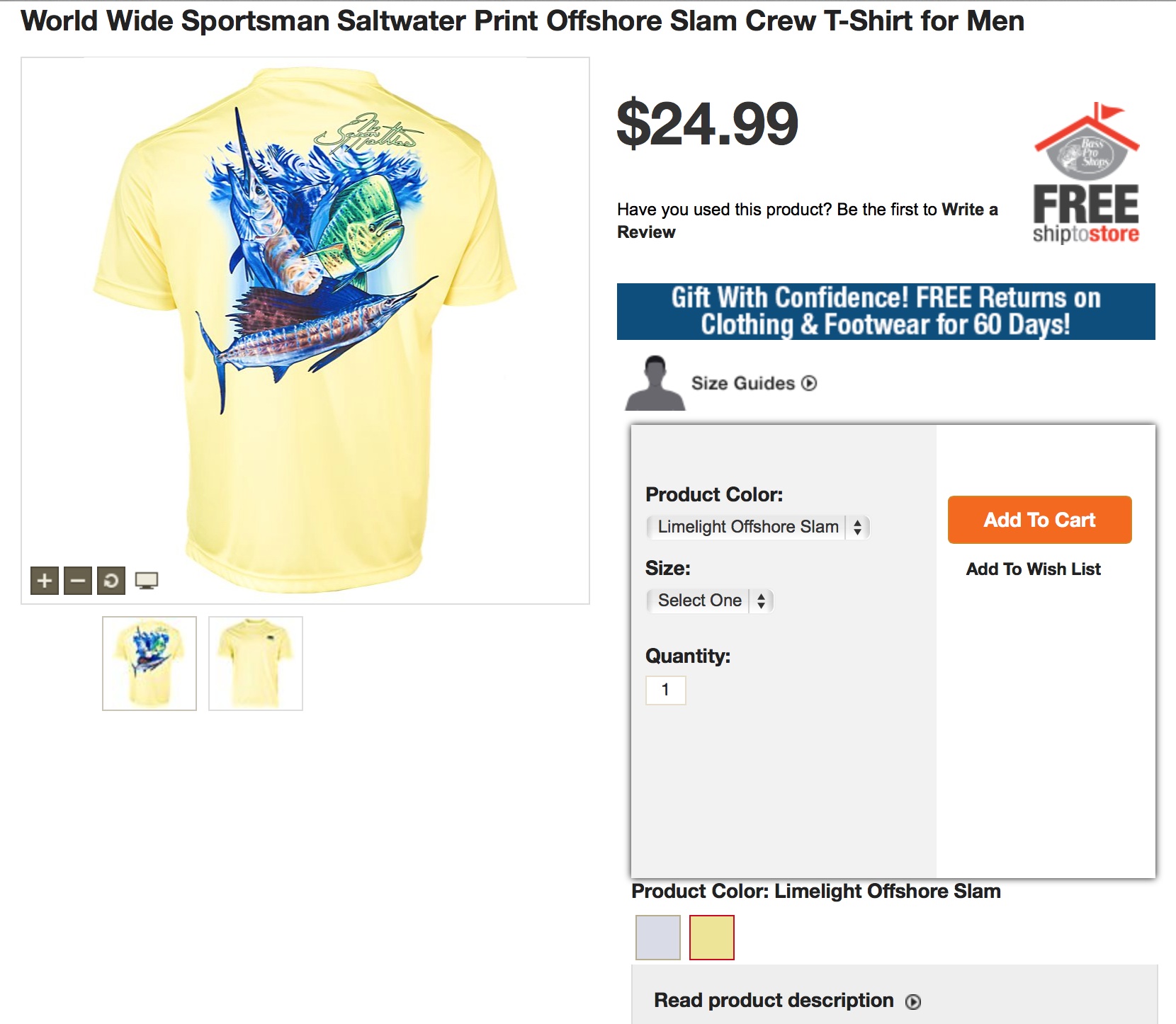Expand Read product description section
This screenshot has height=1024, width=1176.
pyautogui.click(x=774, y=1000)
